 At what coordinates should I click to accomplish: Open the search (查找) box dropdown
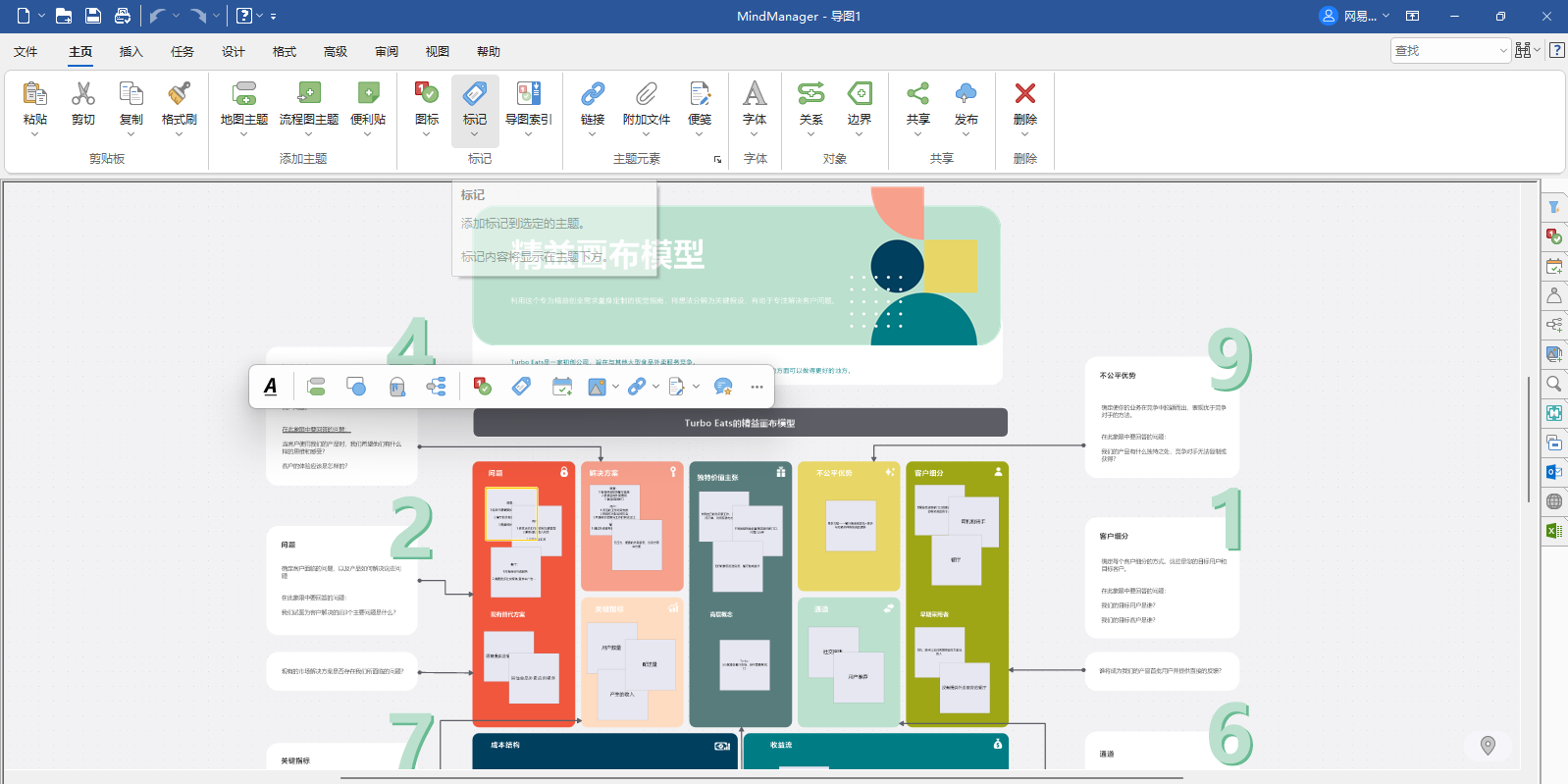[1503, 50]
